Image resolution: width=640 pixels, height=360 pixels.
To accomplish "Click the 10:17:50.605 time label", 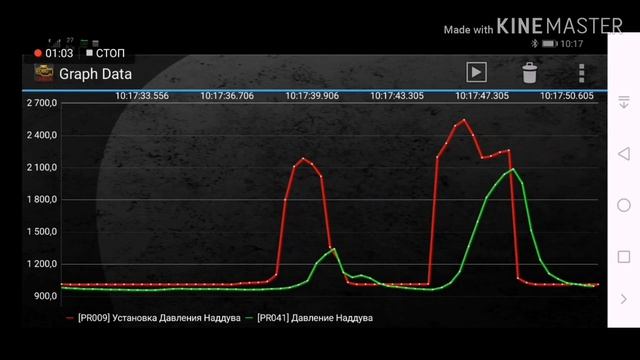I will [x=567, y=96].
